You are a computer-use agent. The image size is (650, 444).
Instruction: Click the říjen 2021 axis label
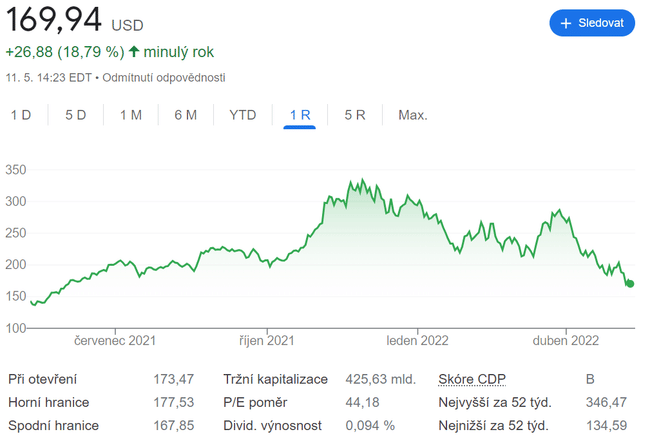click(x=268, y=341)
